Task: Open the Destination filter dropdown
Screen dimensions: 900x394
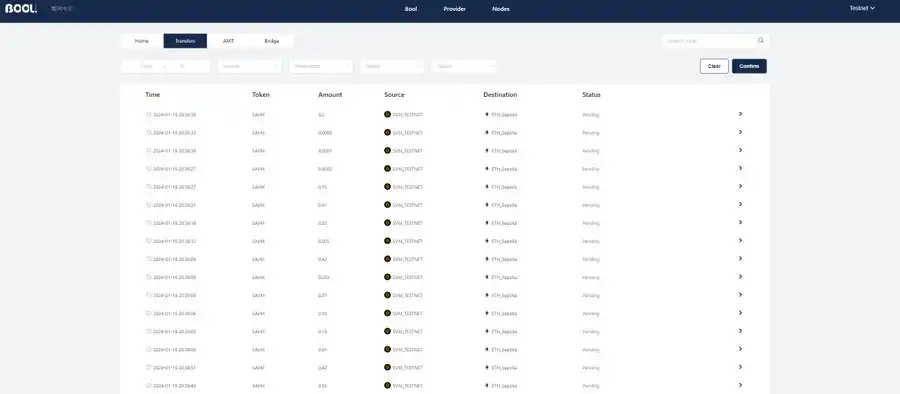Action: coord(321,66)
